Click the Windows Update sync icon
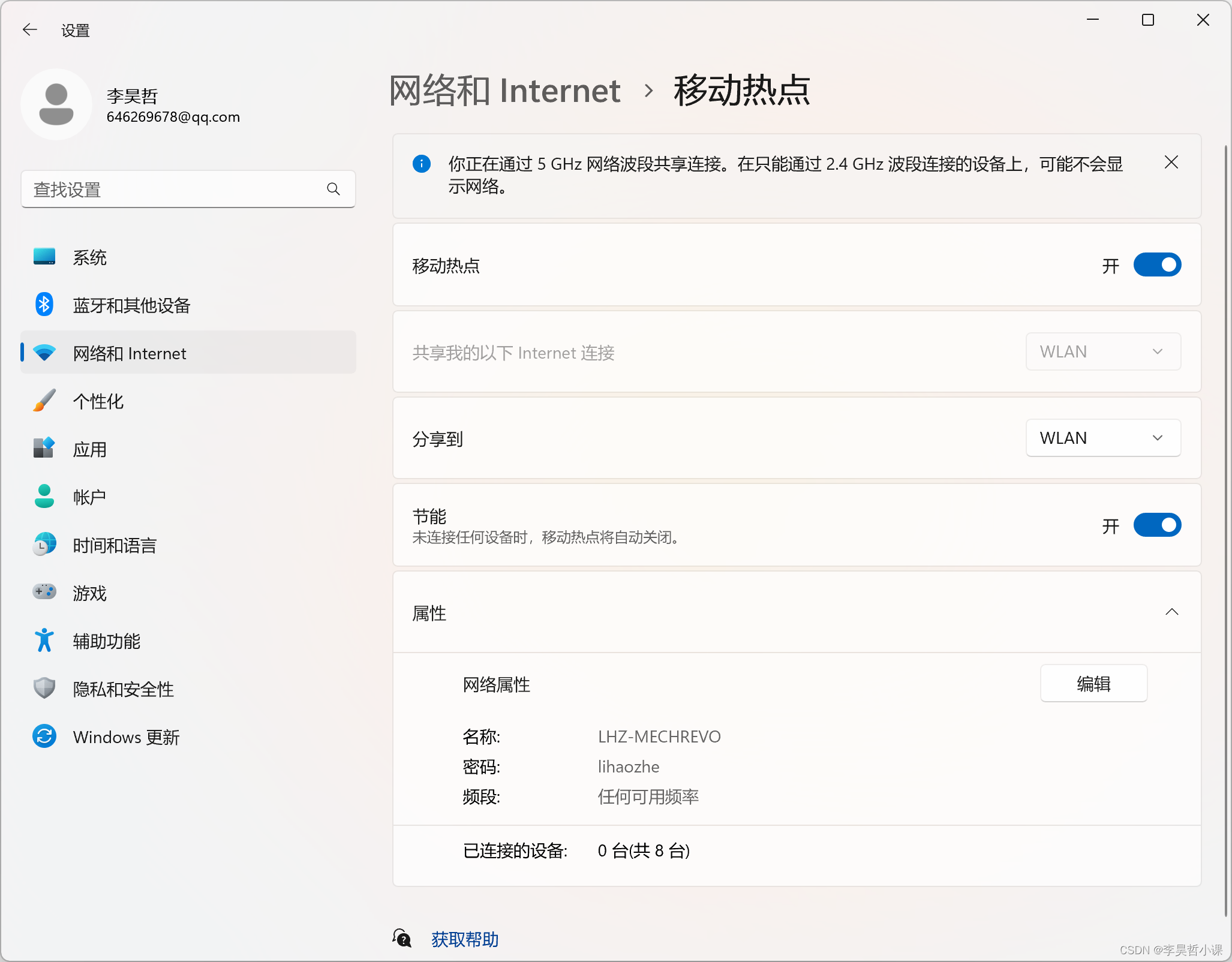Viewport: 1232px width, 962px height. coord(44,736)
